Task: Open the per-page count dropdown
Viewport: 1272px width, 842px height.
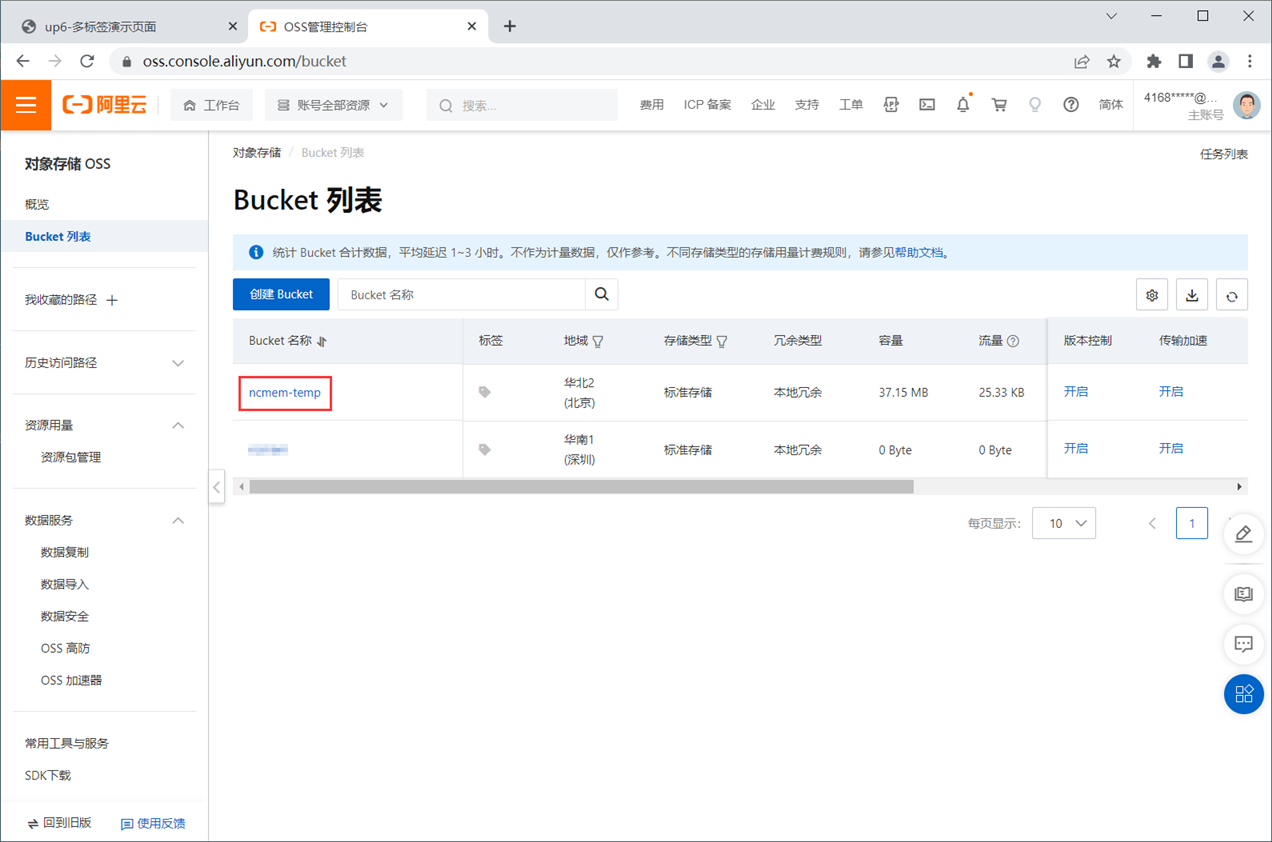Action: [1064, 523]
